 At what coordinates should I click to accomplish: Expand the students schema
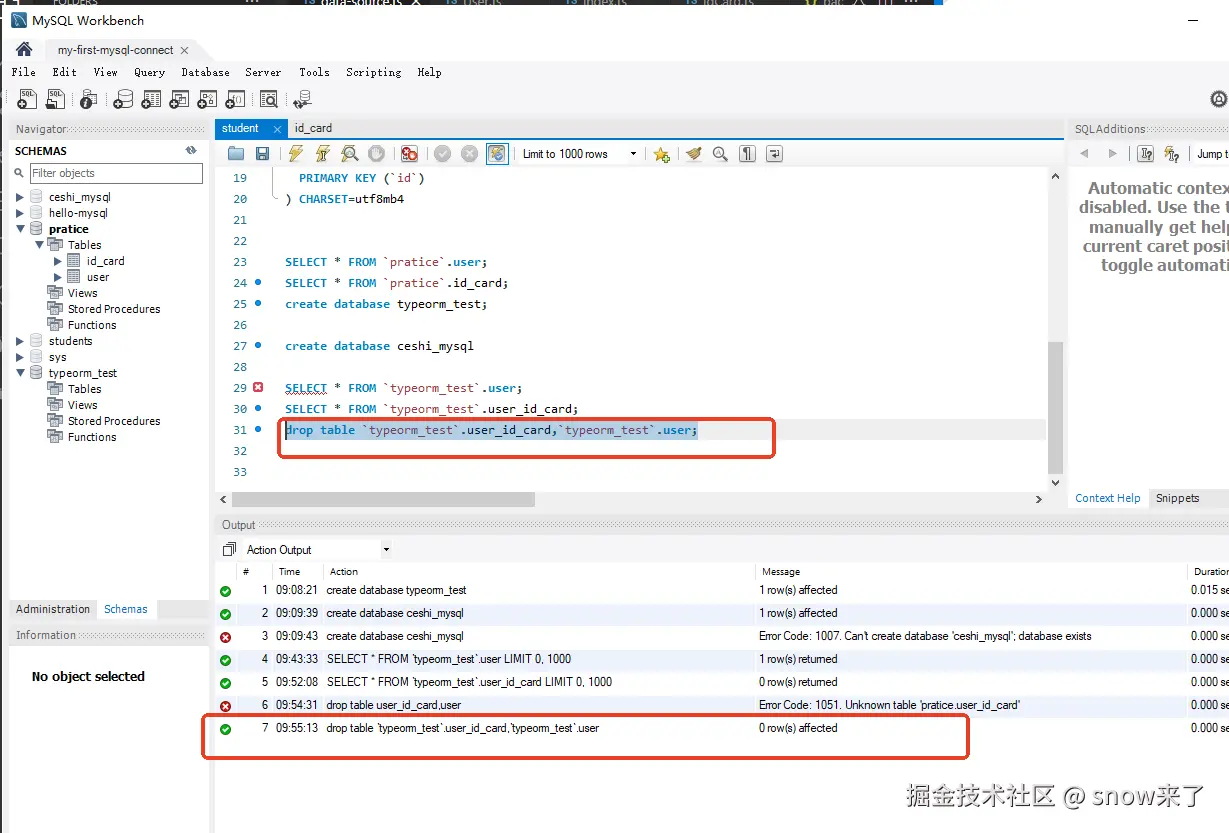pos(20,341)
